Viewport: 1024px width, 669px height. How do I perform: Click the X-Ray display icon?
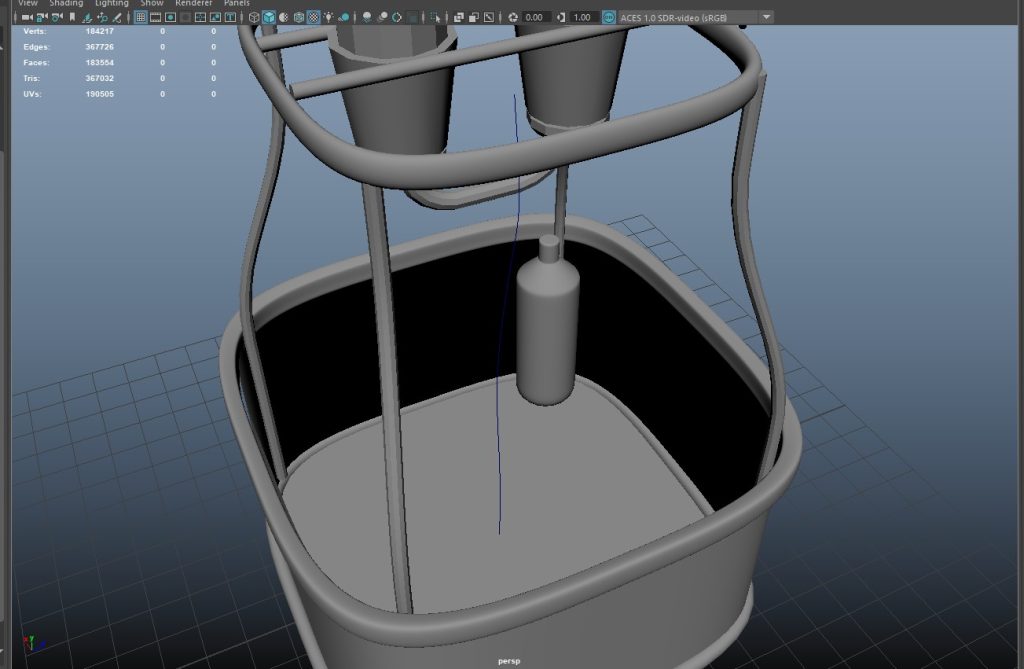coord(459,18)
